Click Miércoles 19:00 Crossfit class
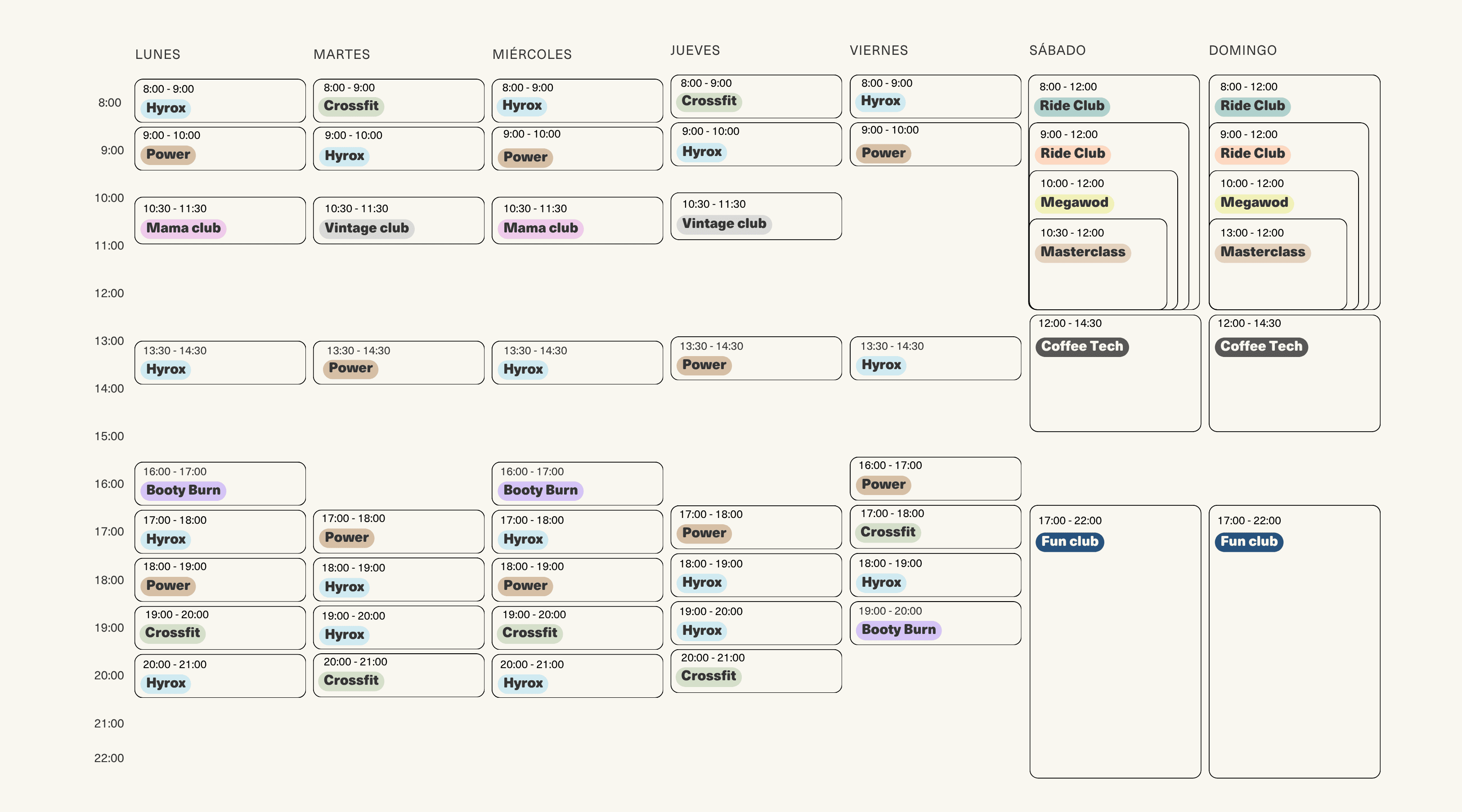Viewport: 1462px width, 812px height. pyautogui.click(x=577, y=628)
